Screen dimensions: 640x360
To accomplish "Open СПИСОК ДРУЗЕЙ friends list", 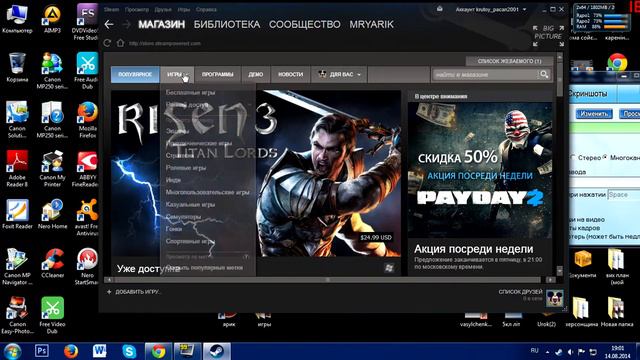I will [x=520, y=292].
